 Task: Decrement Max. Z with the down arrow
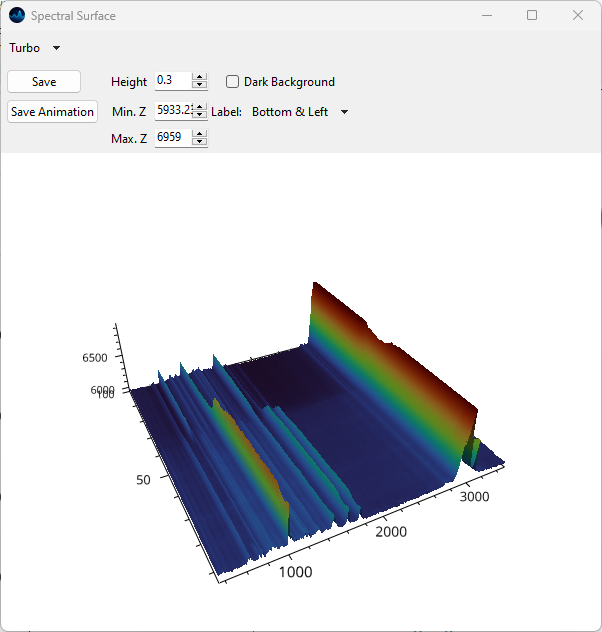(200, 142)
